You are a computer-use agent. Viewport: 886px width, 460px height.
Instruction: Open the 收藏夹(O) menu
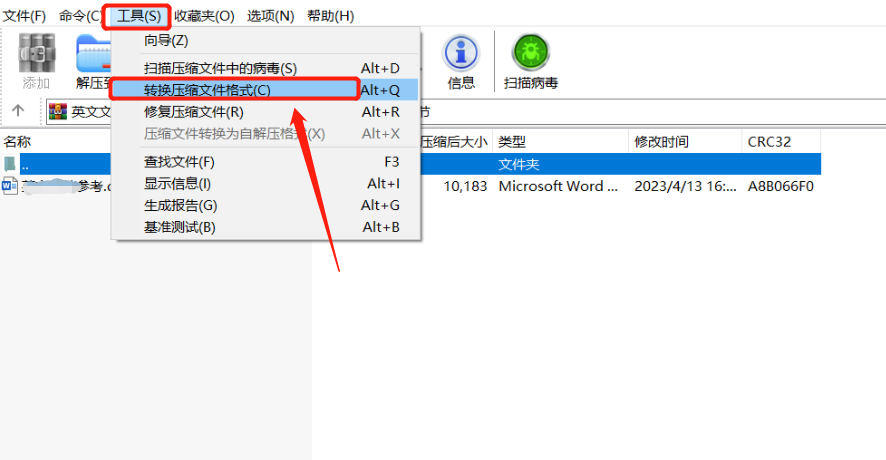point(204,16)
